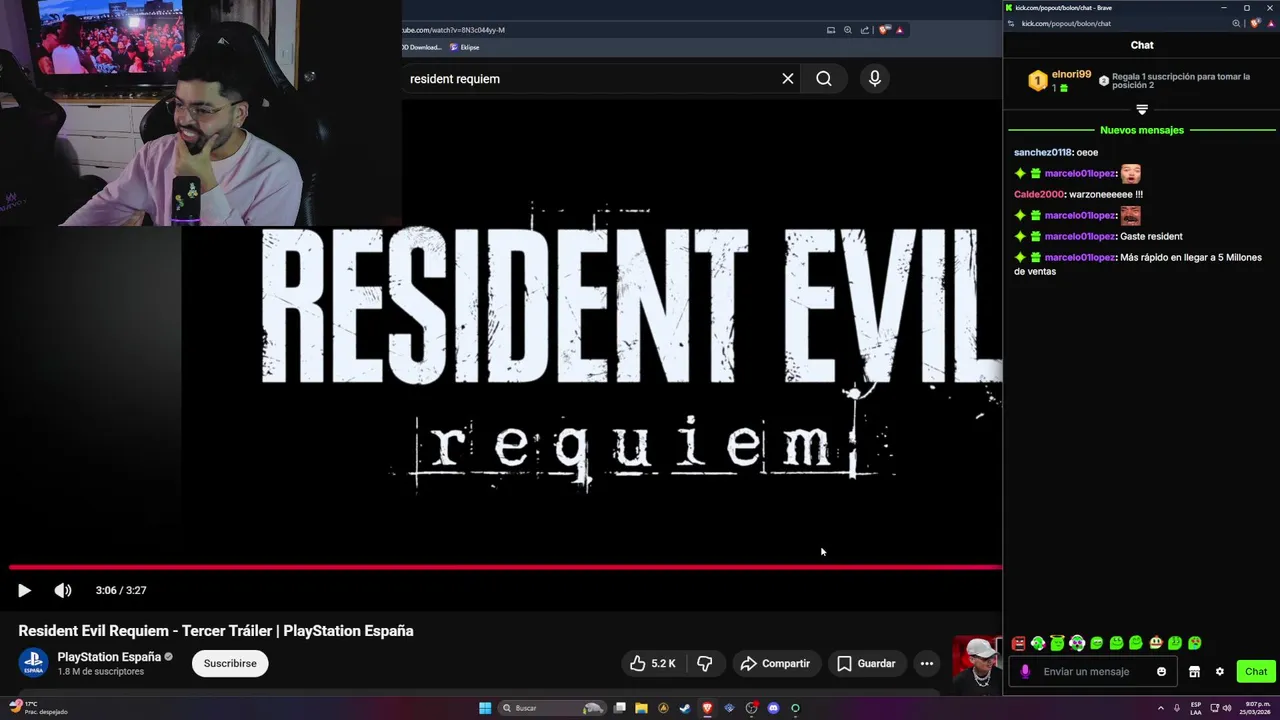Click username Calde2000 in chat
Viewport: 1280px width, 720px height.
click(x=1039, y=194)
